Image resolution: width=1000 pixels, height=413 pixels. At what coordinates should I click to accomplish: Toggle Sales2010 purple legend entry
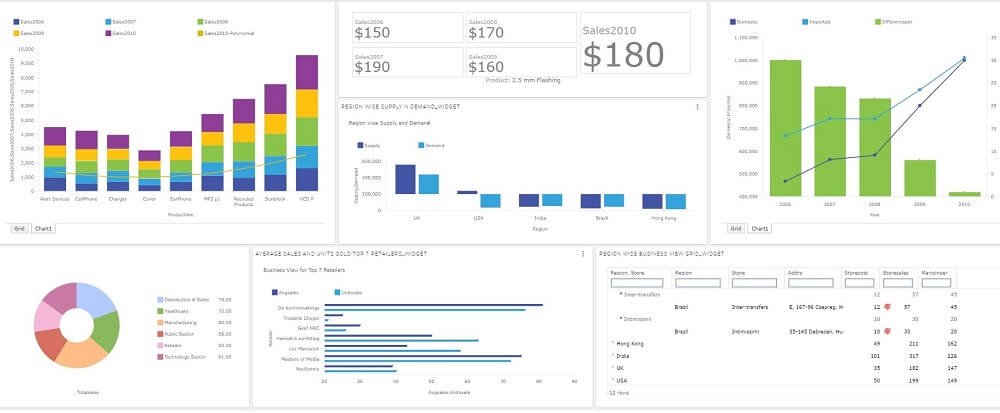pyautogui.click(x=121, y=33)
